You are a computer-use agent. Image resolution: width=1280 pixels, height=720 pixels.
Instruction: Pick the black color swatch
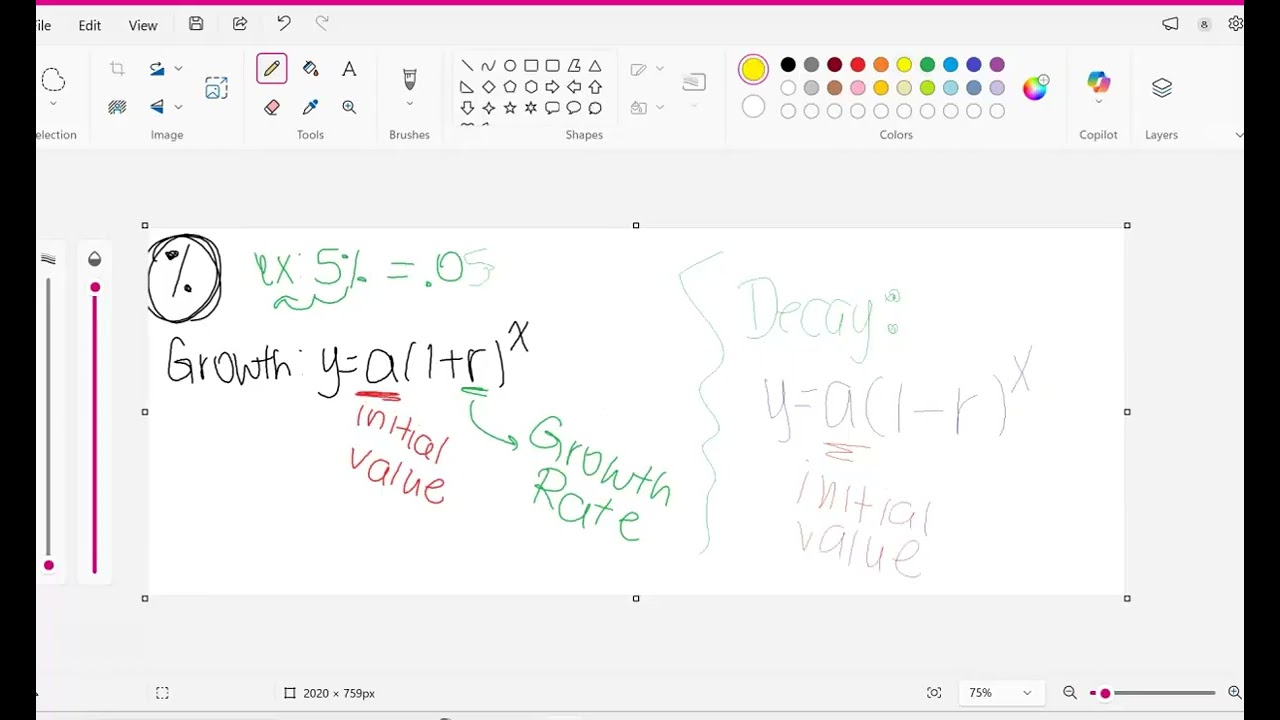(788, 65)
